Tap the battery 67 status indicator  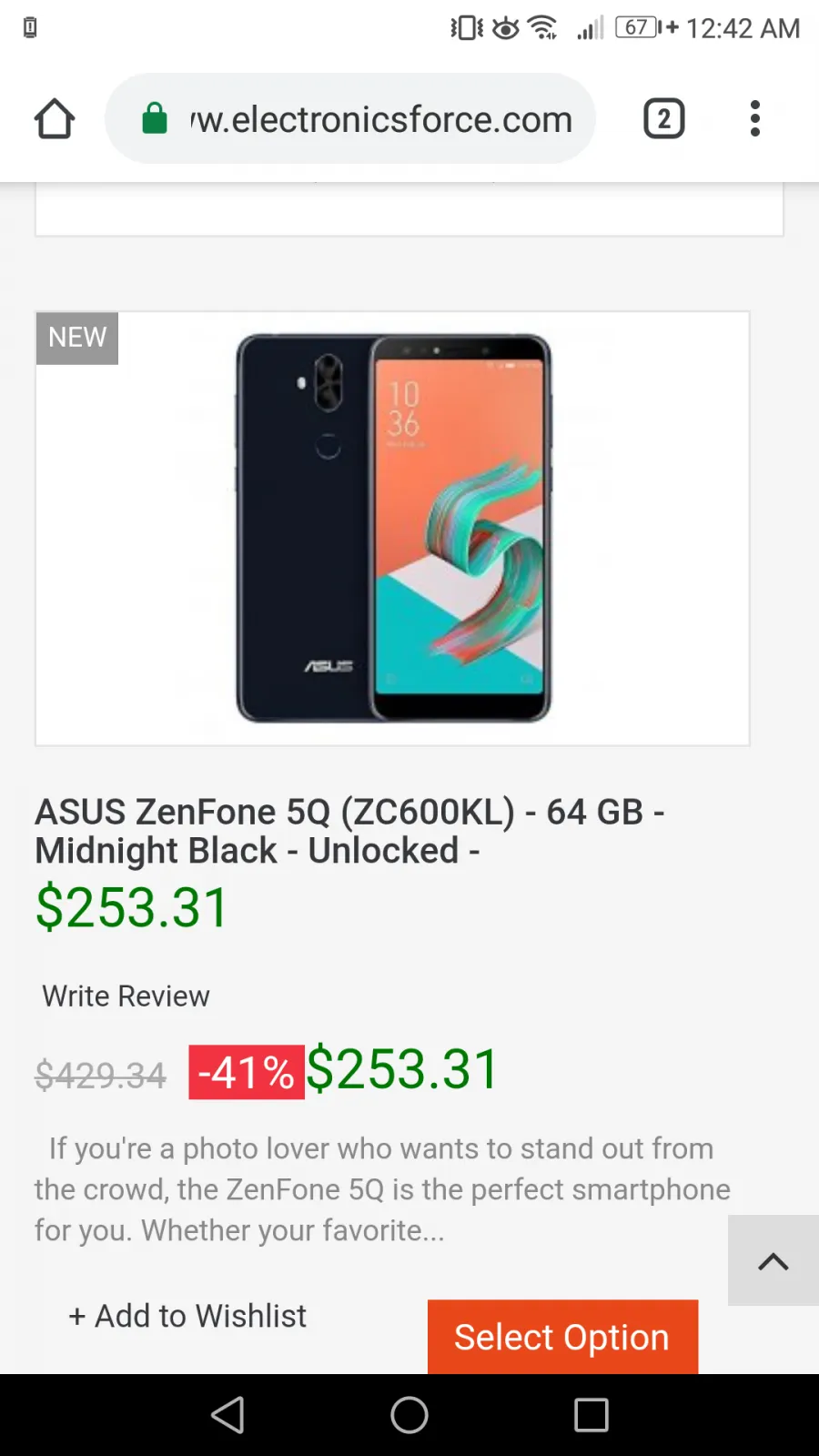(x=637, y=27)
